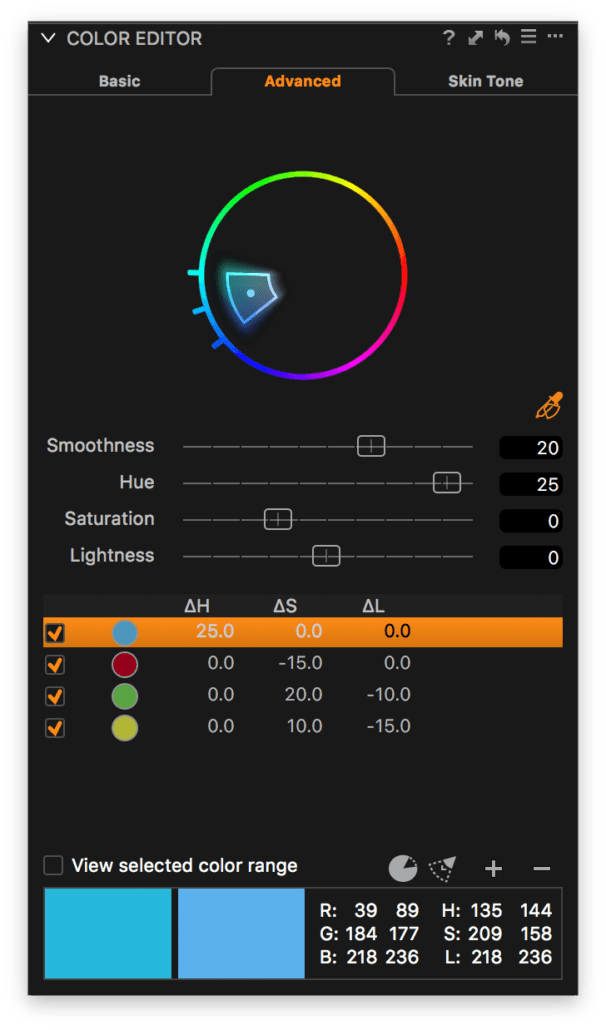
Task: Switch to the Basic tab
Action: [x=119, y=81]
